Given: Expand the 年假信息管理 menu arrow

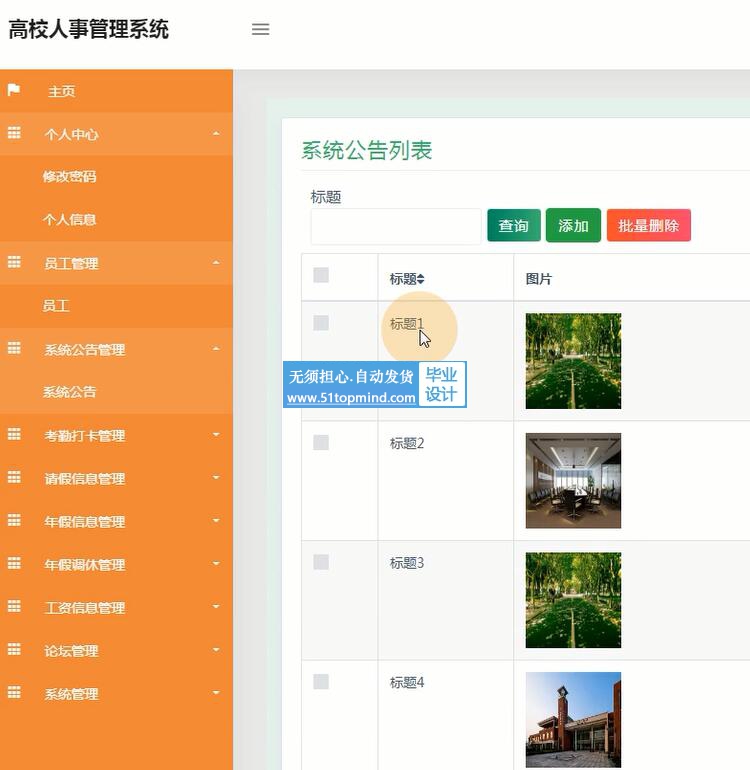Looking at the screenshot, I should pyautogui.click(x=216, y=521).
